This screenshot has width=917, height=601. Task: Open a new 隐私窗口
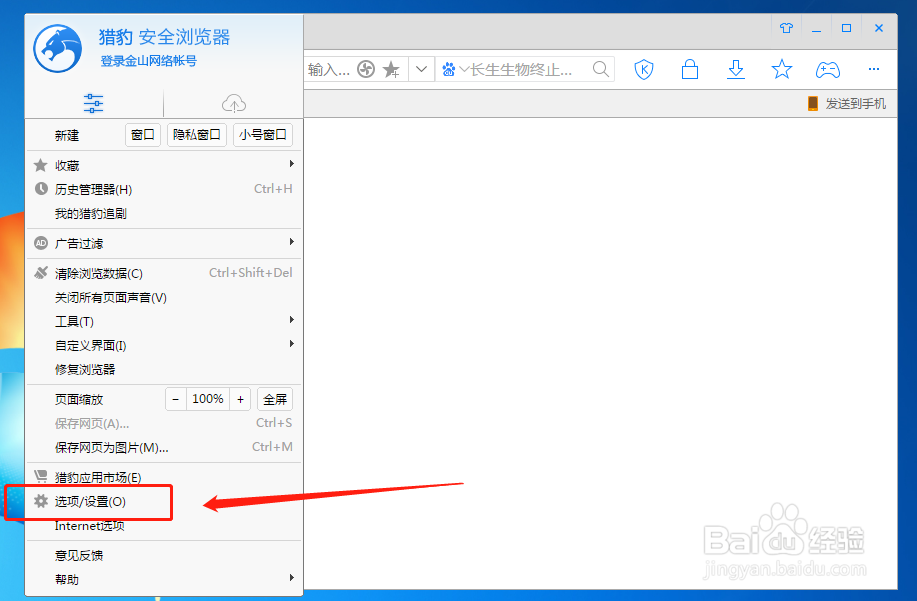pyautogui.click(x=196, y=135)
